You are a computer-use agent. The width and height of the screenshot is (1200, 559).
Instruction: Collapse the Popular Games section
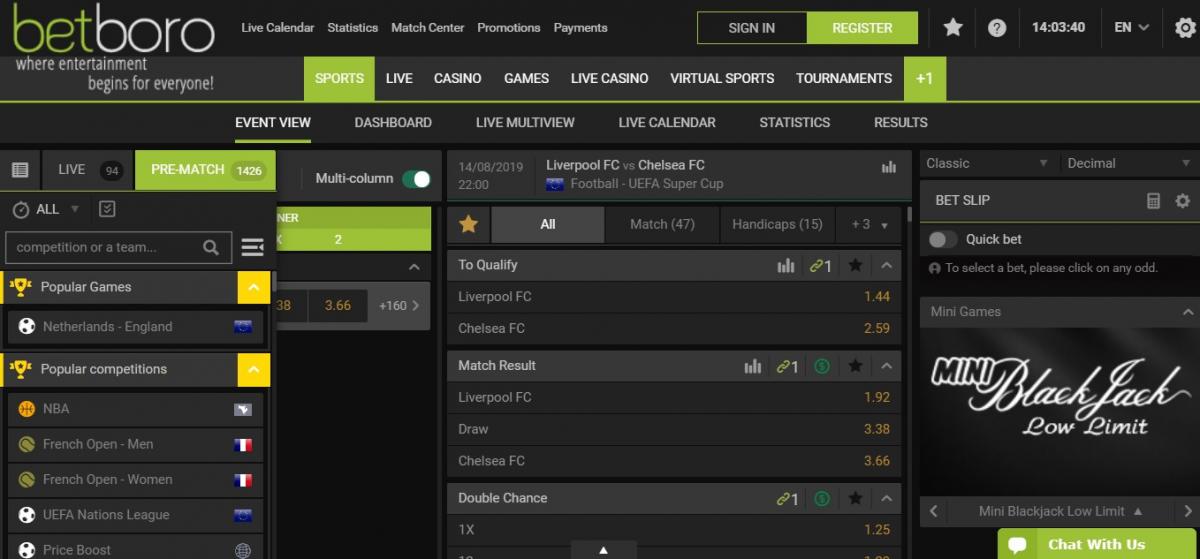(x=254, y=287)
